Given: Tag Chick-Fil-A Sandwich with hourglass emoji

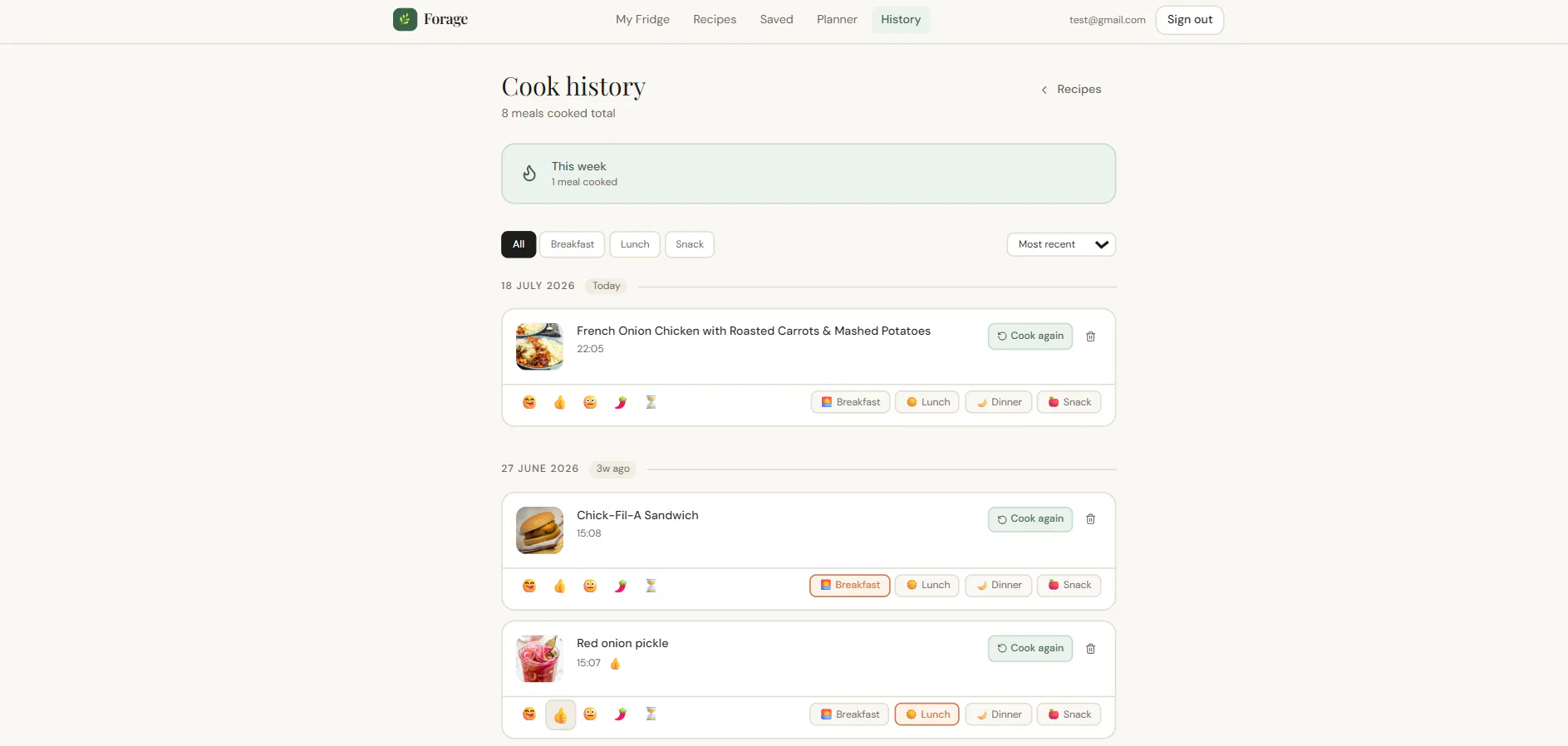Looking at the screenshot, I should (651, 586).
